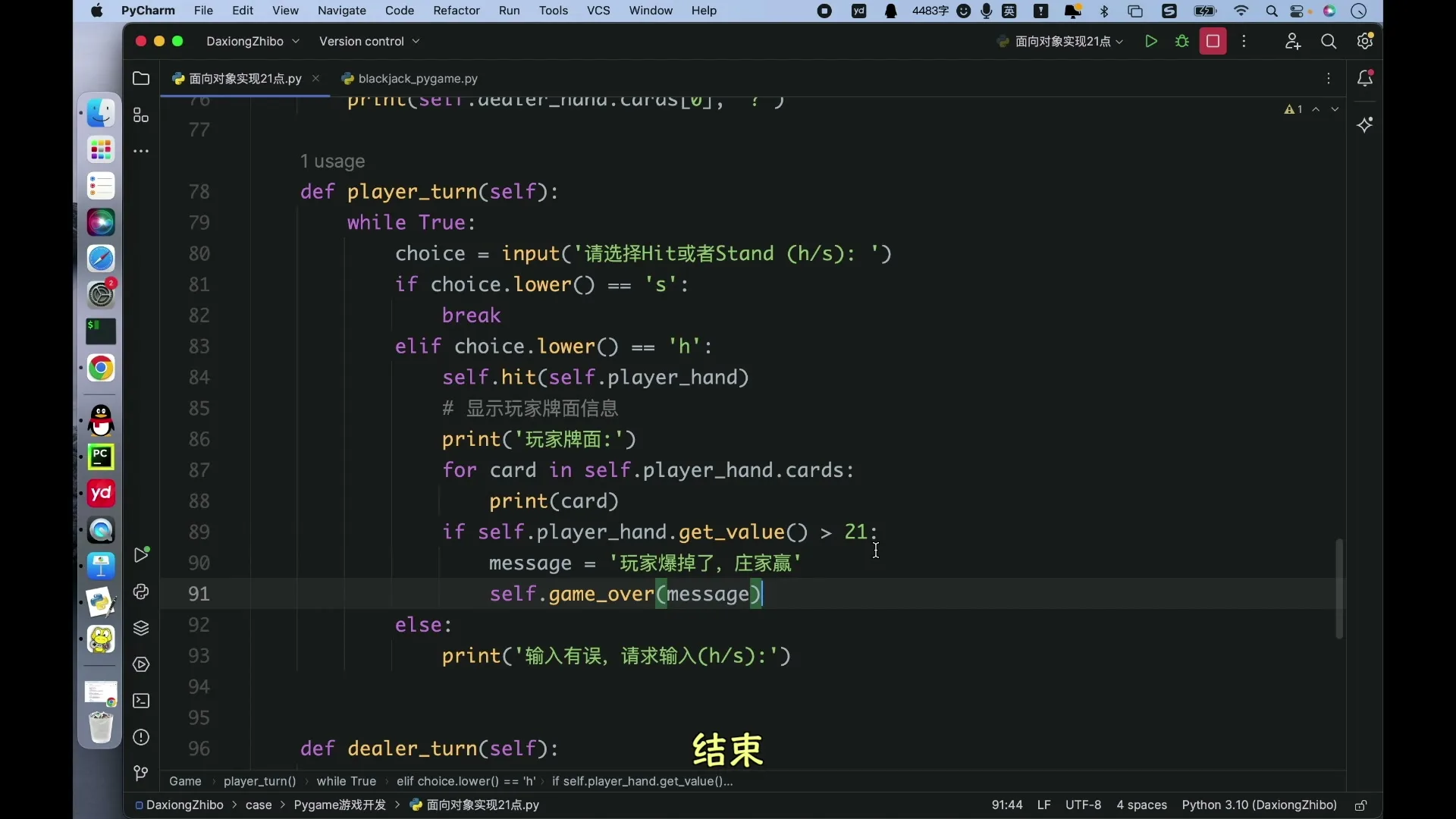Open the Refactor menu

457,11
